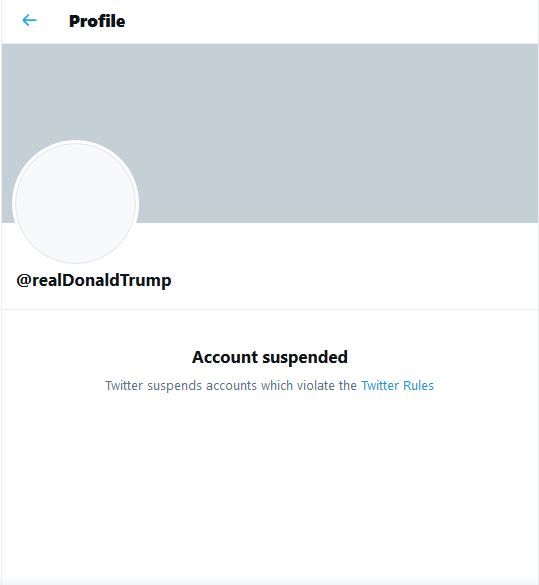The image size is (539, 585).
Task: Click the divider line under the handle
Action: [270, 309]
